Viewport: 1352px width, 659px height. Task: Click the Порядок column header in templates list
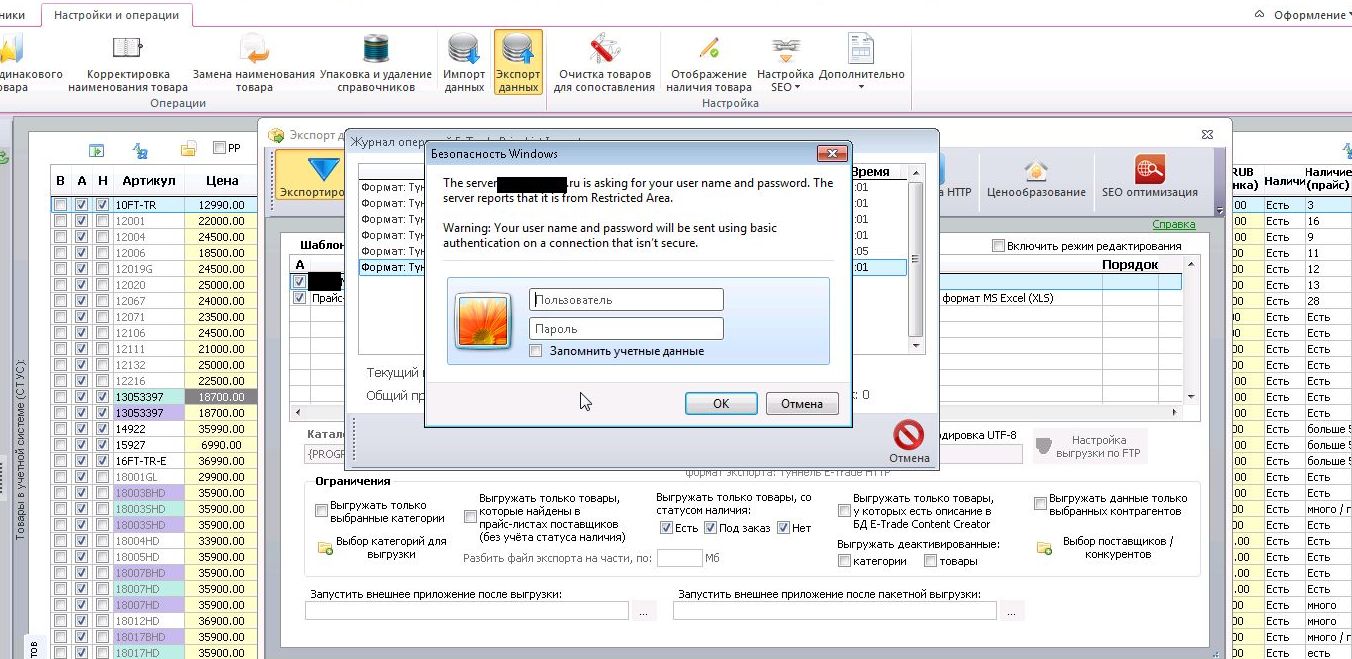pos(1129,265)
